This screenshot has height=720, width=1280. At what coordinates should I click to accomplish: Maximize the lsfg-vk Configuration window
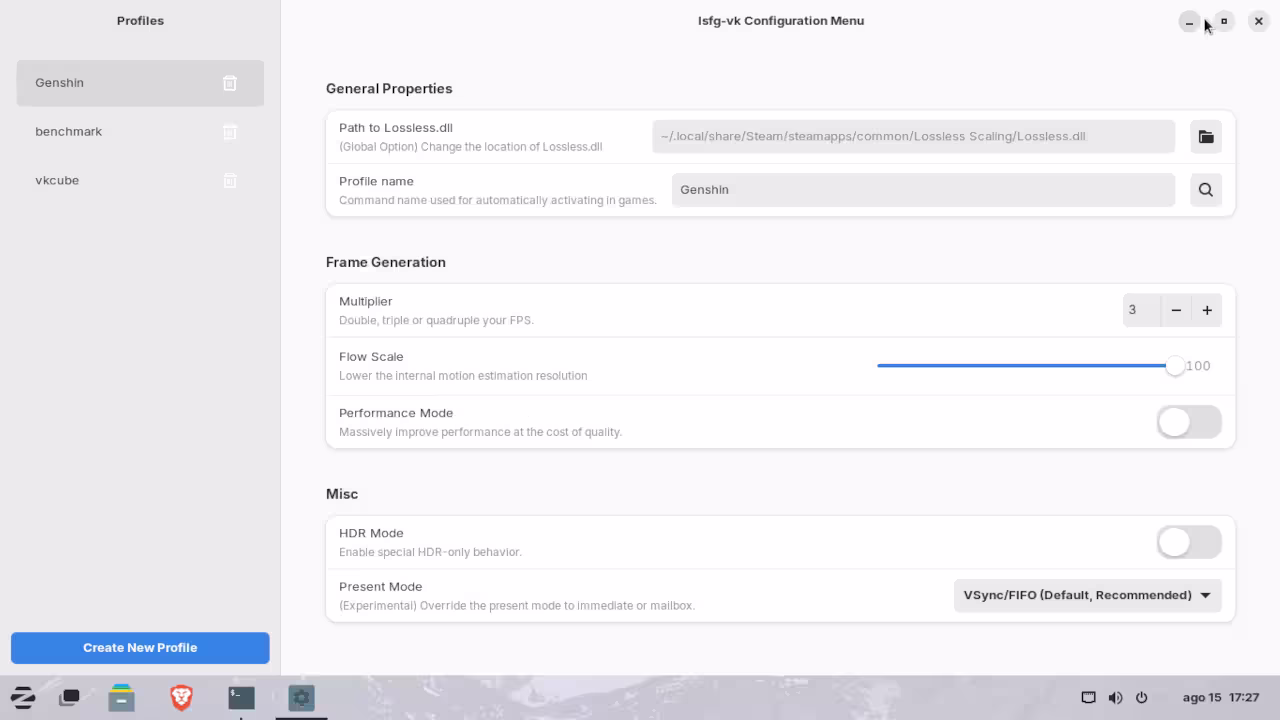point(1224,21)
